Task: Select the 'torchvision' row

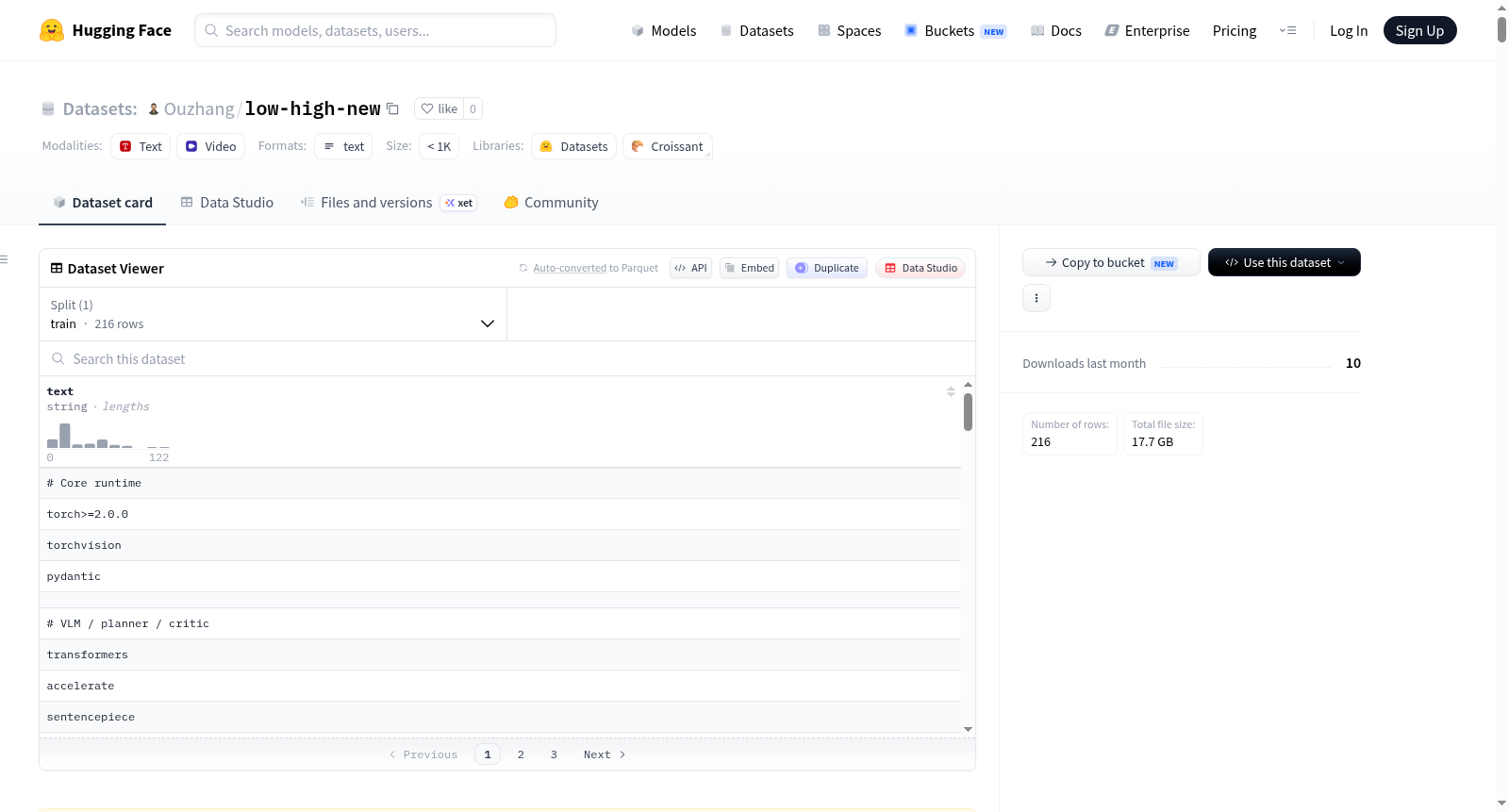Action: pyautogui.click(x=500, y=545)
